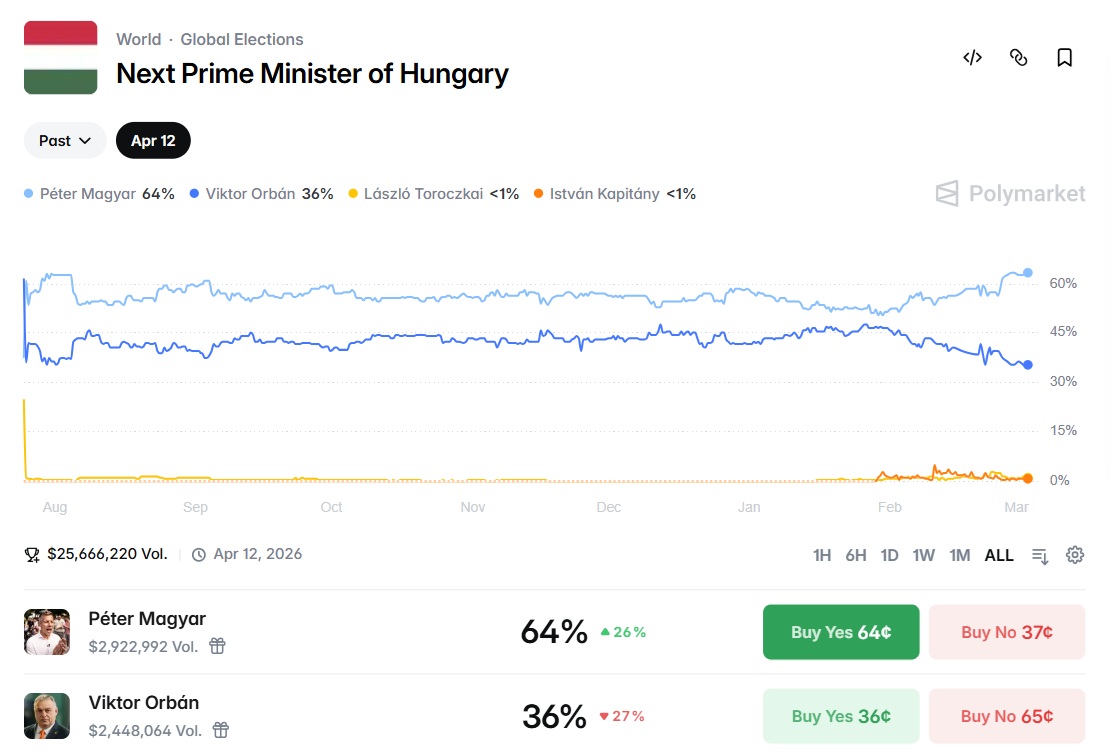Buy No 65¢ for Viktor Orbán
Image resolution: width=1111 pixels, height=756 pixels.
pos(1006,716)
